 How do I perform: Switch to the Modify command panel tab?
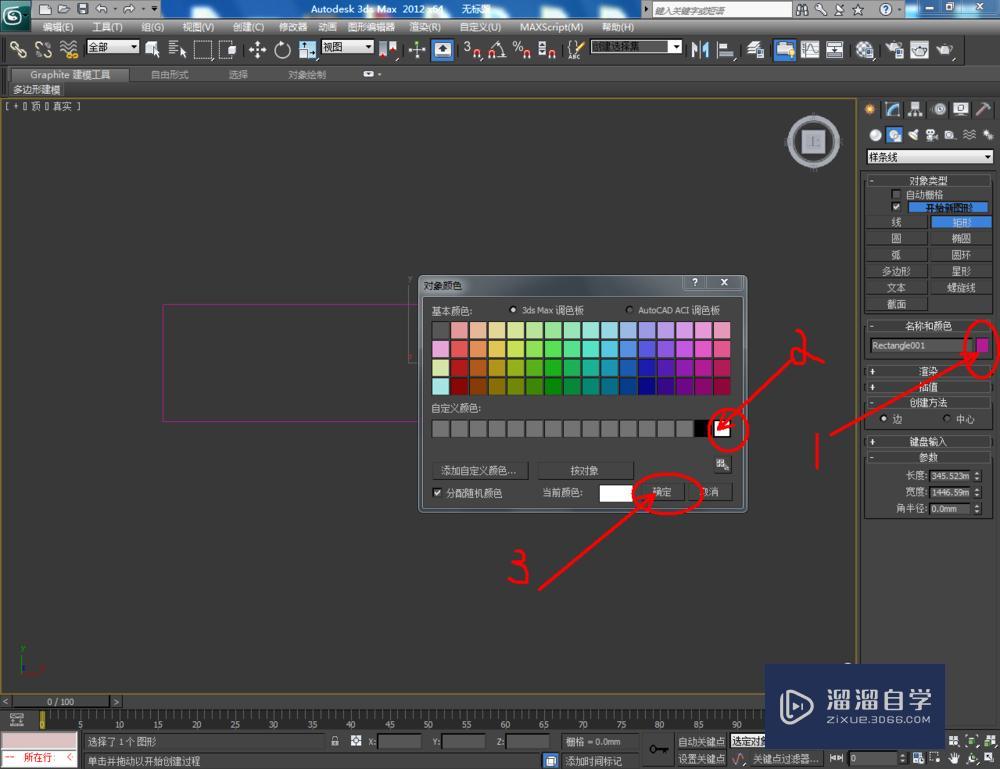pyautogui.click(x=893, y=110)
